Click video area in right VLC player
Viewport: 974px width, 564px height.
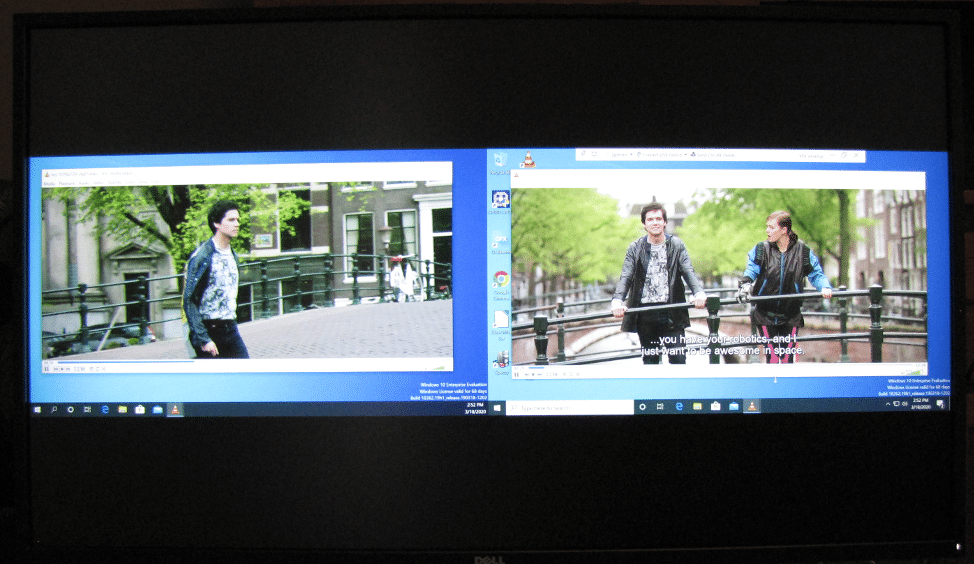[x=719, y=277]
